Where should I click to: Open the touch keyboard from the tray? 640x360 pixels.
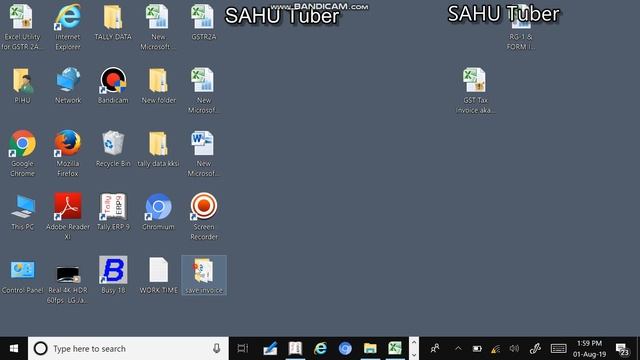tap(558, 349)
